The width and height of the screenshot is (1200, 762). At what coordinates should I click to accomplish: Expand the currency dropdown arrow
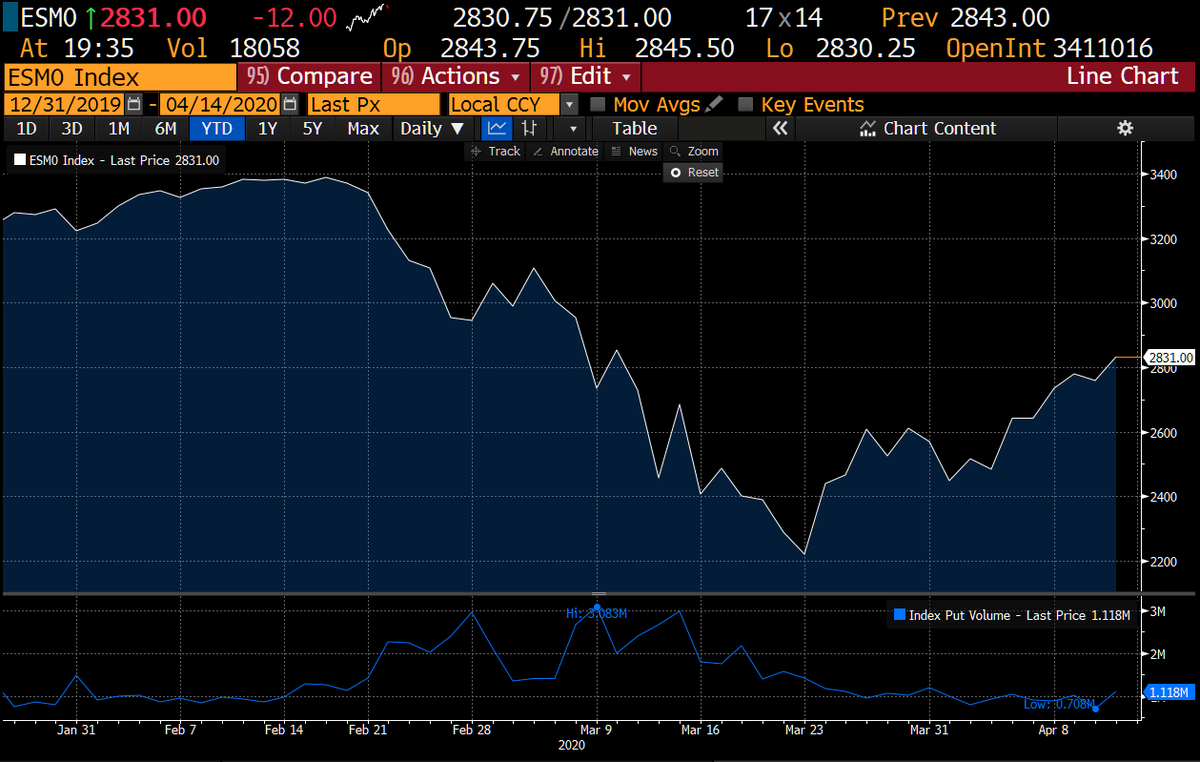[569, 104]
